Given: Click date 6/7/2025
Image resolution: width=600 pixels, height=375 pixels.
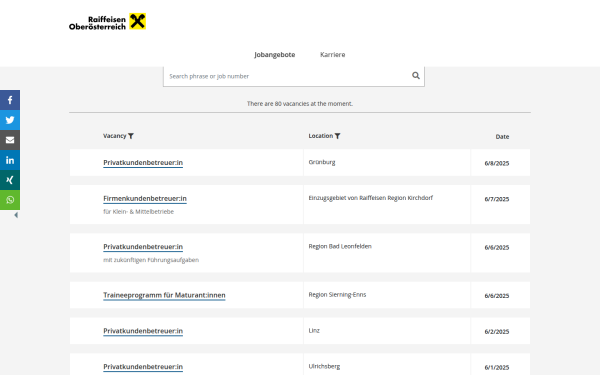Looking at the screenshot, I should coord(497,199).
